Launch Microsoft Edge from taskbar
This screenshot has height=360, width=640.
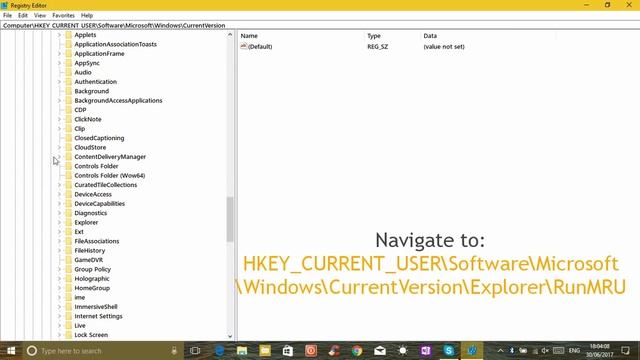tap(220, 351)
